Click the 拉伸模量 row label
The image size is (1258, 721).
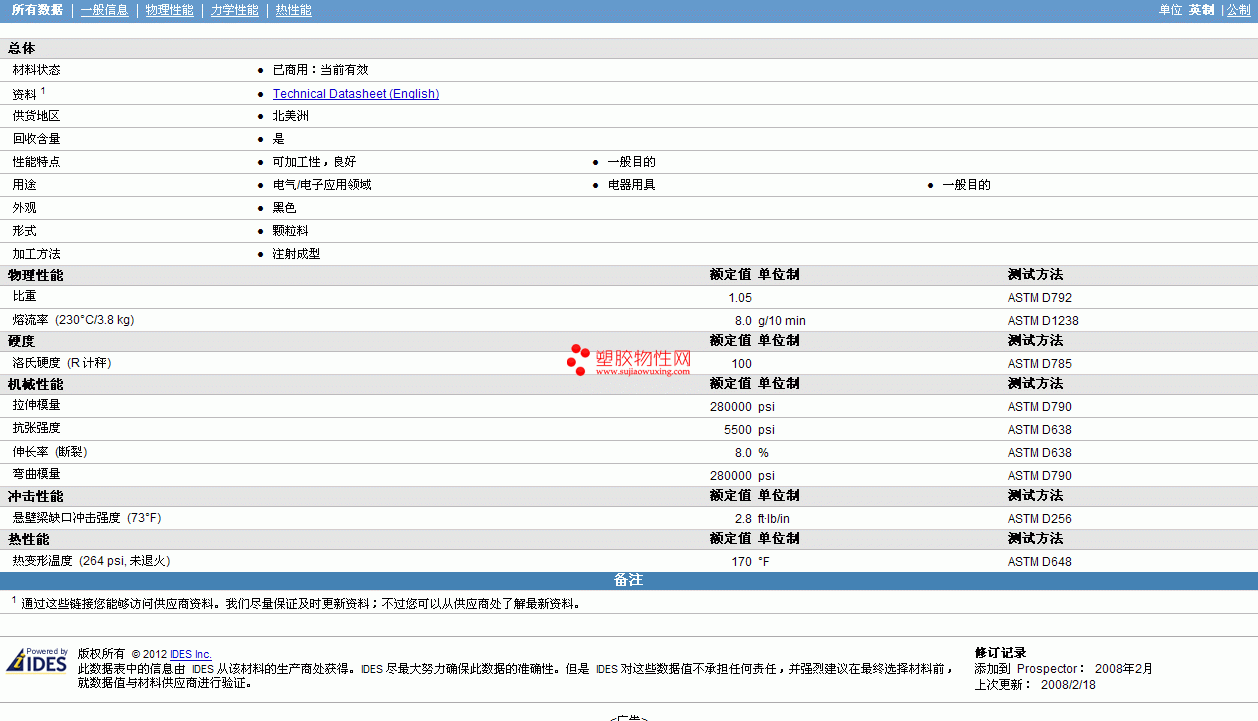[x=36, y=406]
